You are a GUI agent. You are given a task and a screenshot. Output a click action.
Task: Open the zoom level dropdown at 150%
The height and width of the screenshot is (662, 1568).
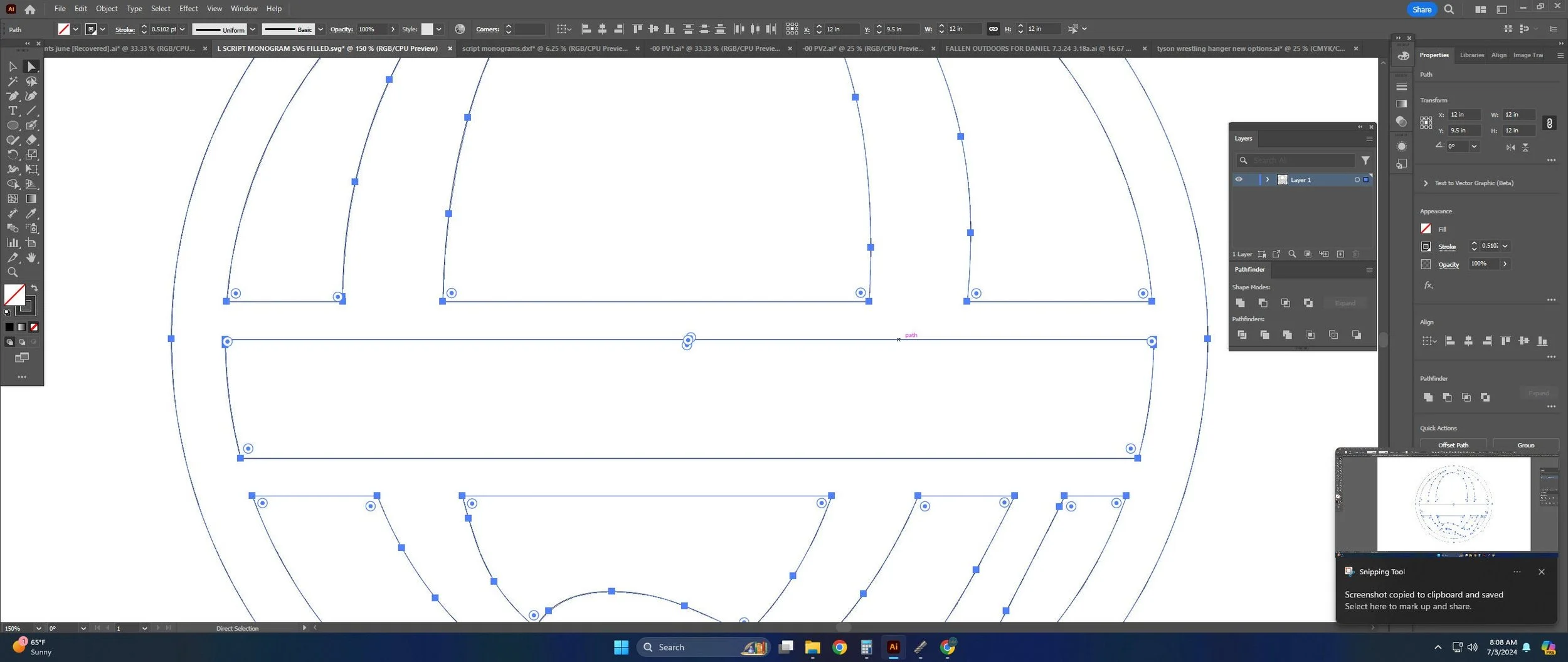point(38,628)
